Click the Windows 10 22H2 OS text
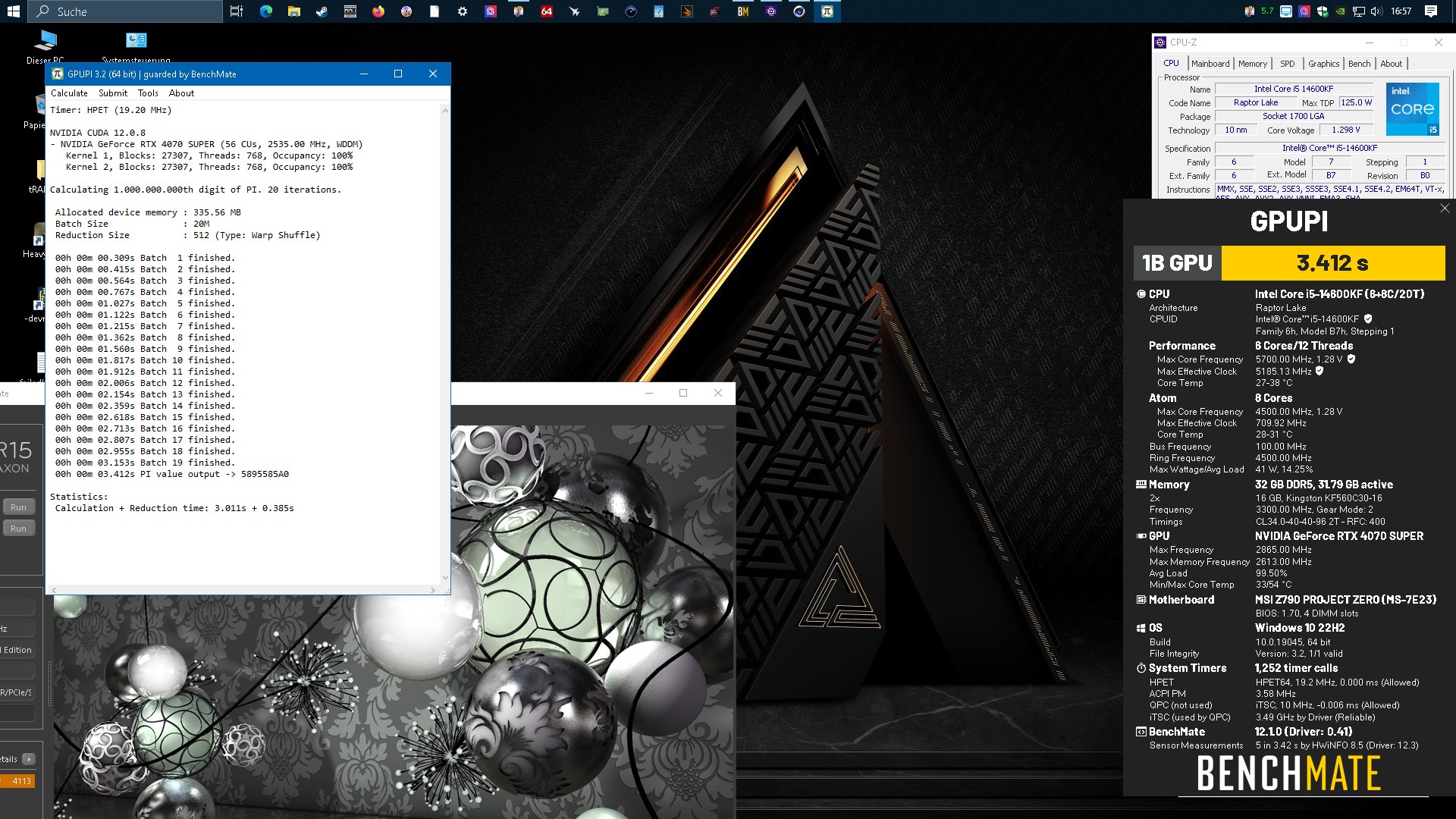The image size is (1456, 819). tap(1300, 628)
